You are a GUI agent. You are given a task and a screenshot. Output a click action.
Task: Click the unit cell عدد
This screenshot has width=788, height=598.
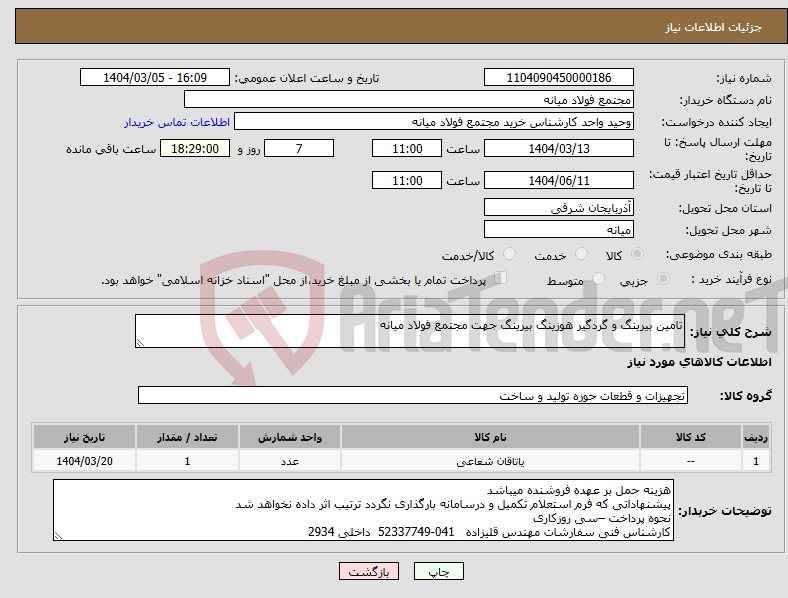[x=290, y=461]
